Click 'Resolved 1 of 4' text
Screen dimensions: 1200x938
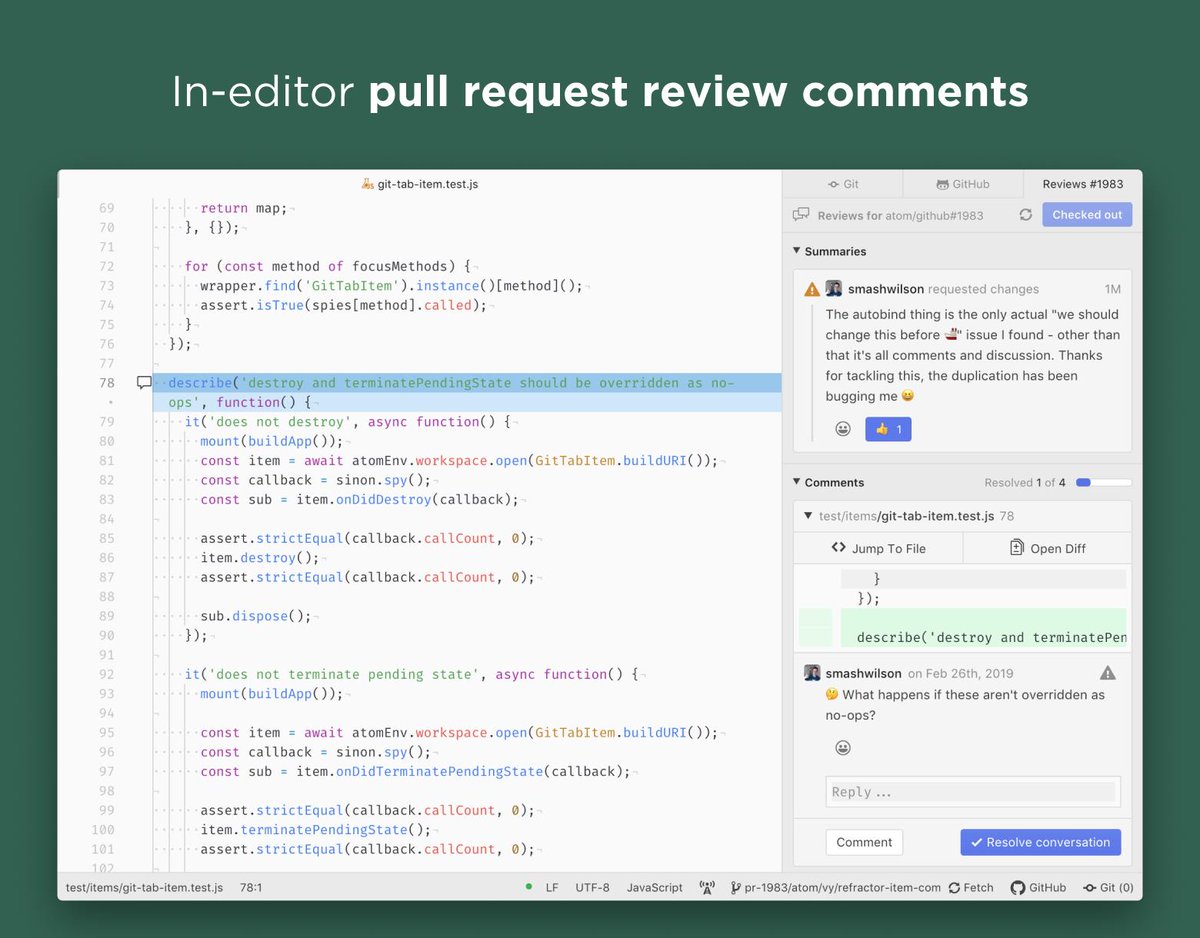tap(1024, 482)
